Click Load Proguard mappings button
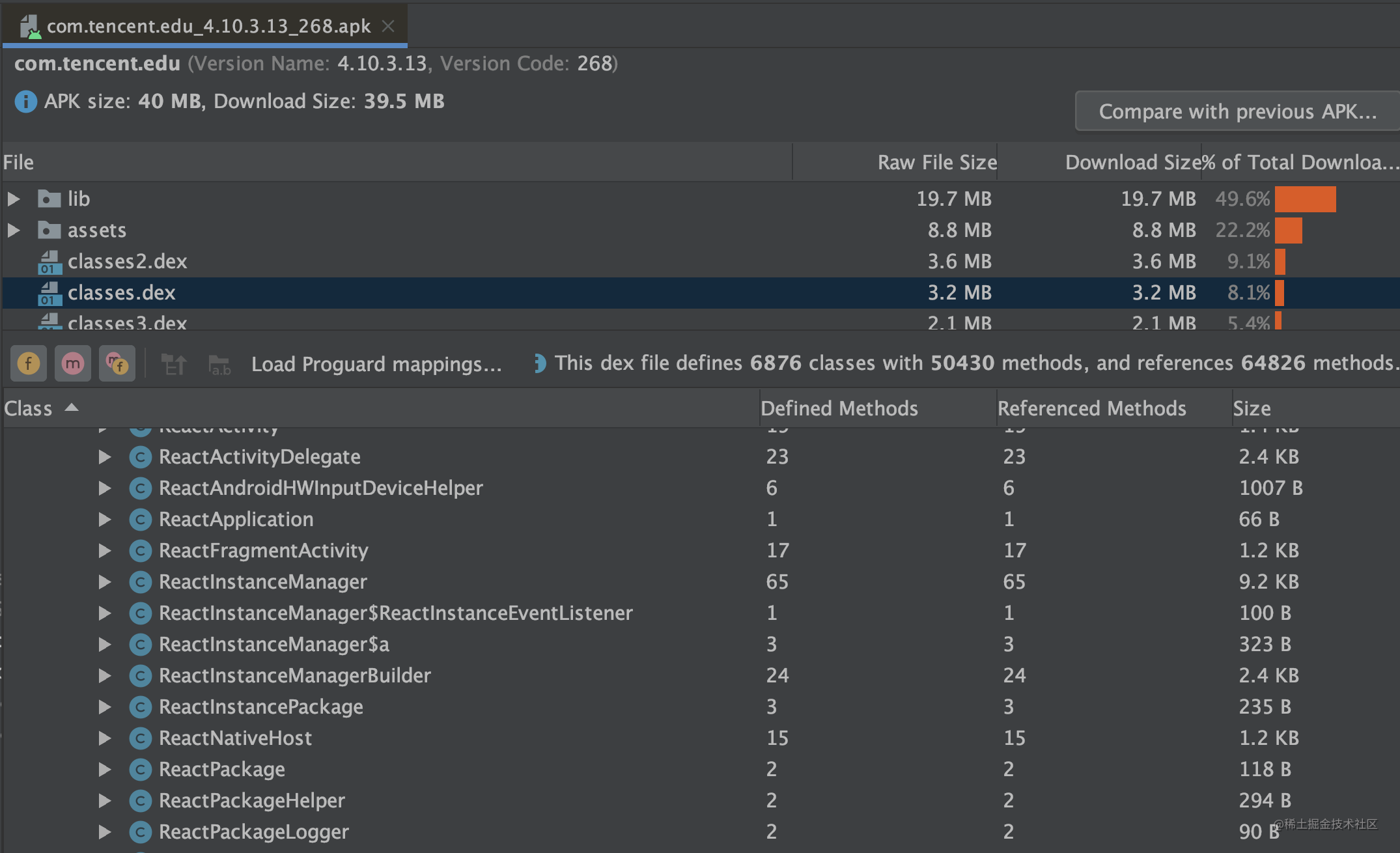The image size is (1400, 853). pyautogui.click(x=376, y=364)
